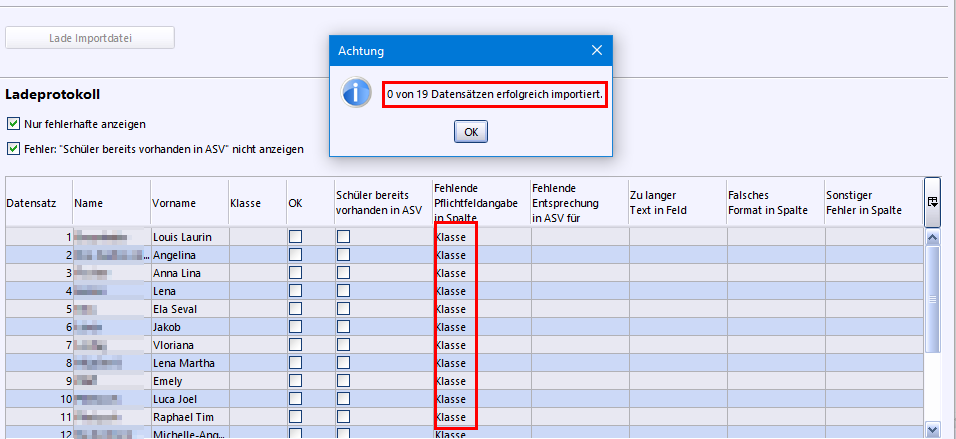Select the row with Vorname Emely
The width and height of the screenshot is (956, 439).
pos(189,381)
